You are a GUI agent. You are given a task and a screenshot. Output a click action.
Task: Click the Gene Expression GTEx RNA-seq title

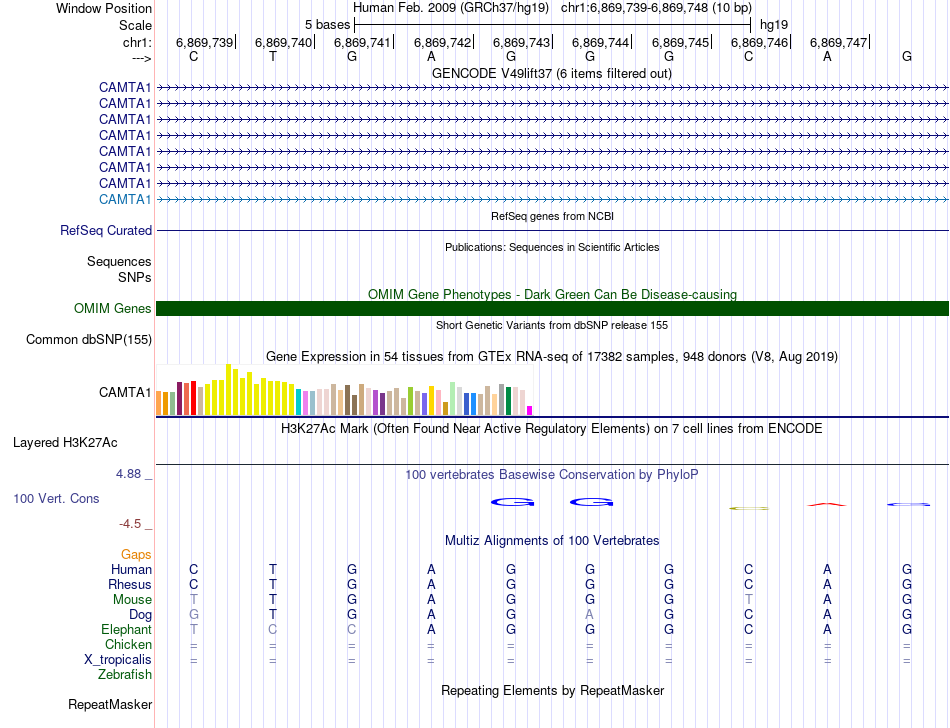pyautogui.click(x=551, y=356)
